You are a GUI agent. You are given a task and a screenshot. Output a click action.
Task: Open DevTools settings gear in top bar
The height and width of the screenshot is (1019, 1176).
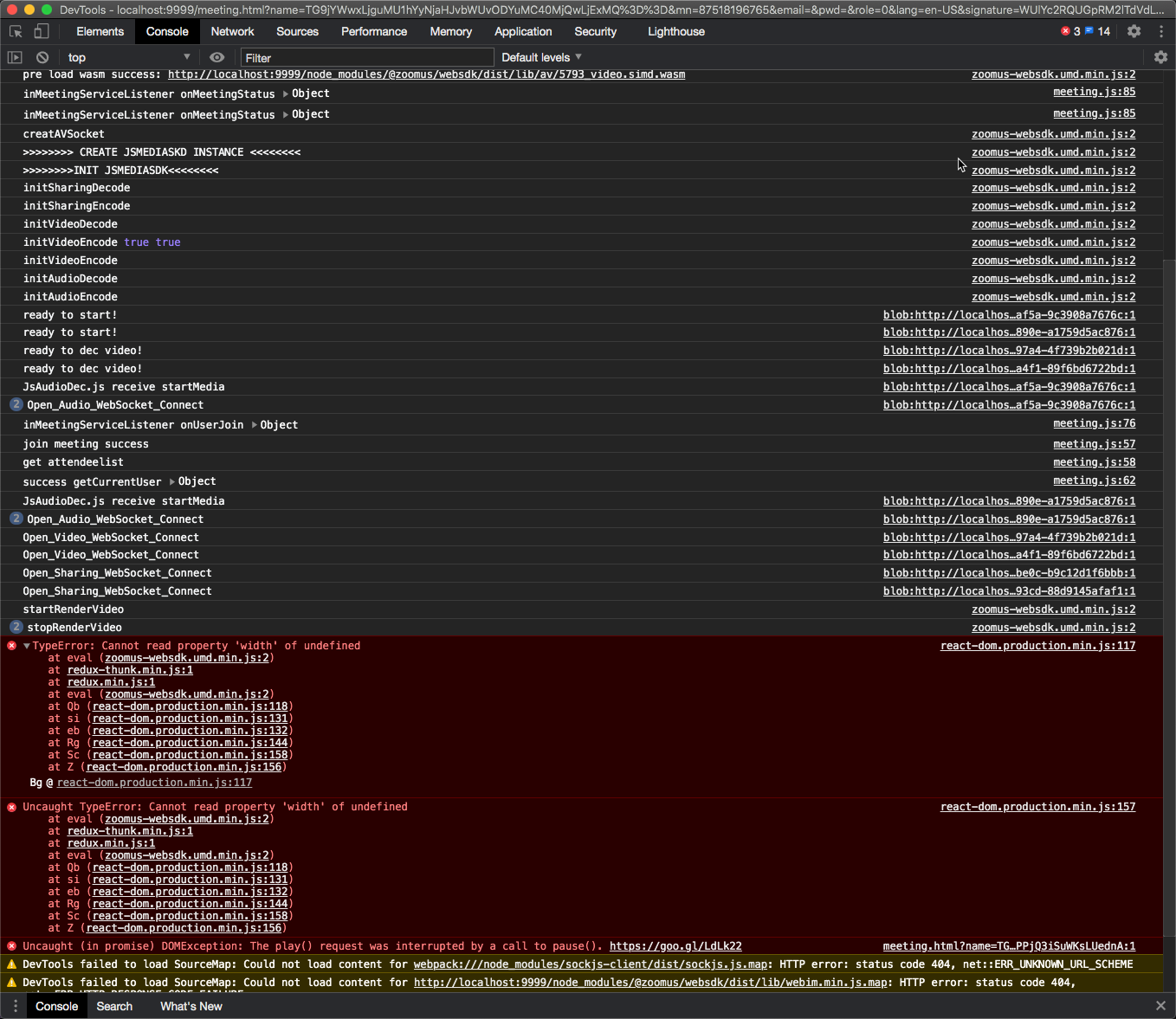[x=1134, y=31]
